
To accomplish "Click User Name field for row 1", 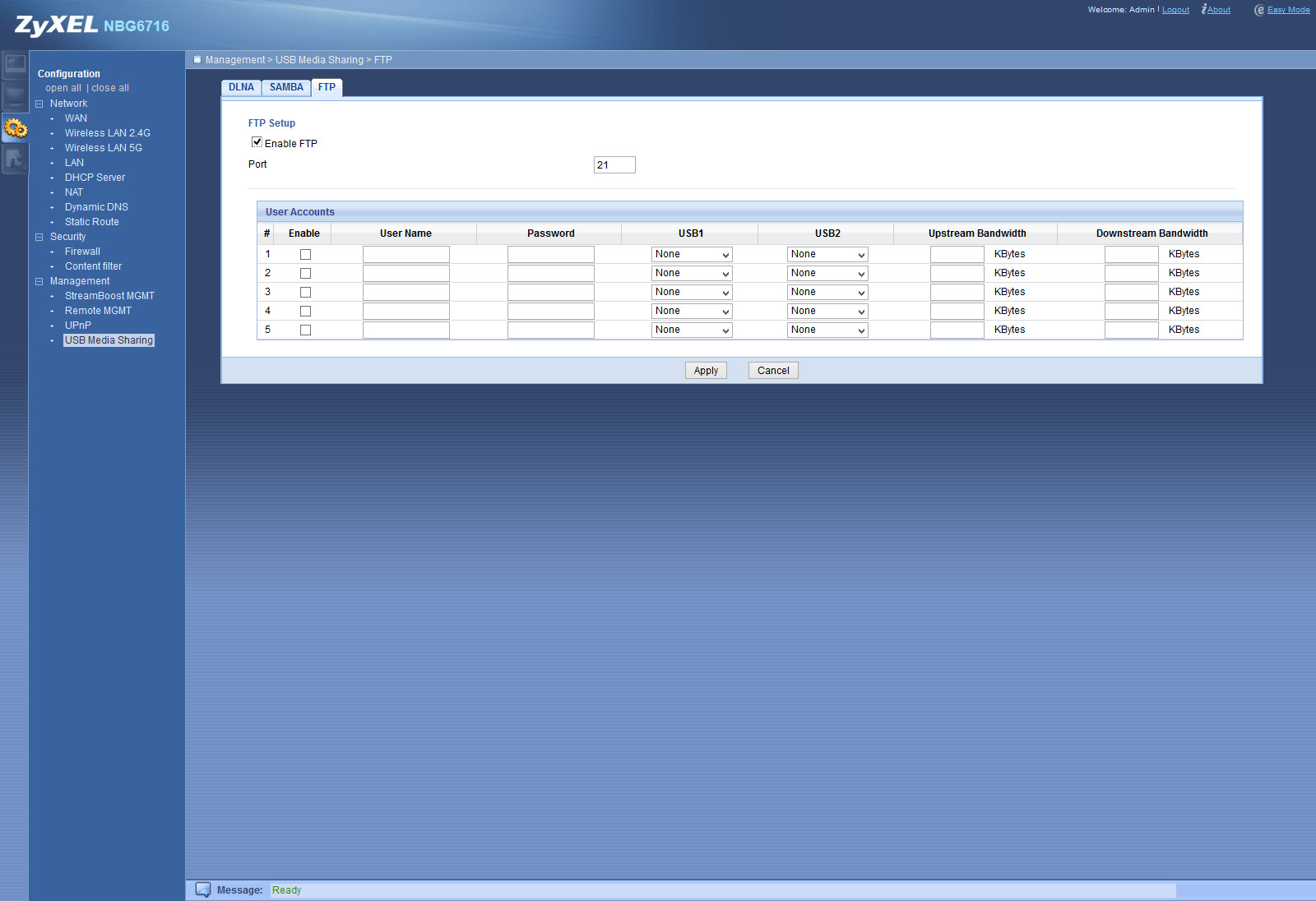I will 406,255.
